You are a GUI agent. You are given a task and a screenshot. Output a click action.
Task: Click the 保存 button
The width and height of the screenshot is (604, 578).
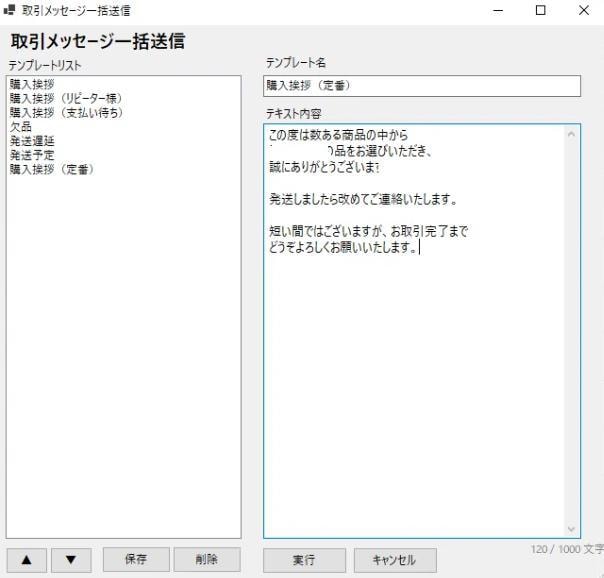tap(136, 560)
